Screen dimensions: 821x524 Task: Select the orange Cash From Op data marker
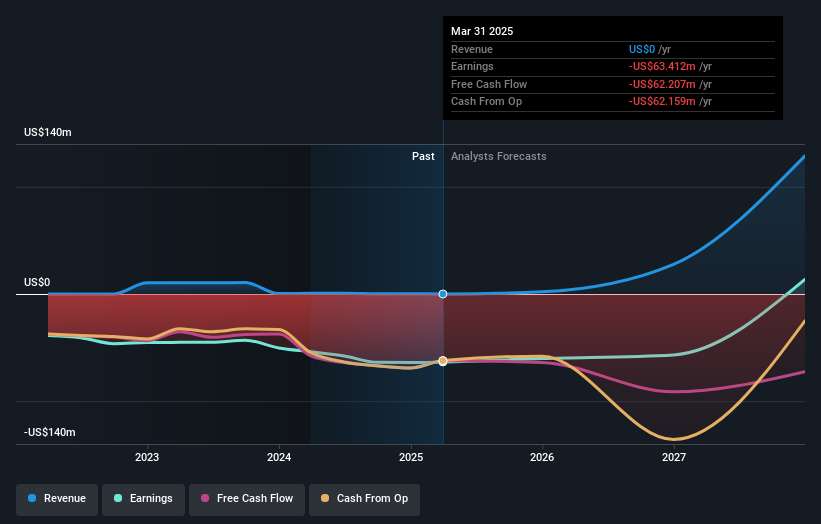pyautogui.click(x=443, y=361)
